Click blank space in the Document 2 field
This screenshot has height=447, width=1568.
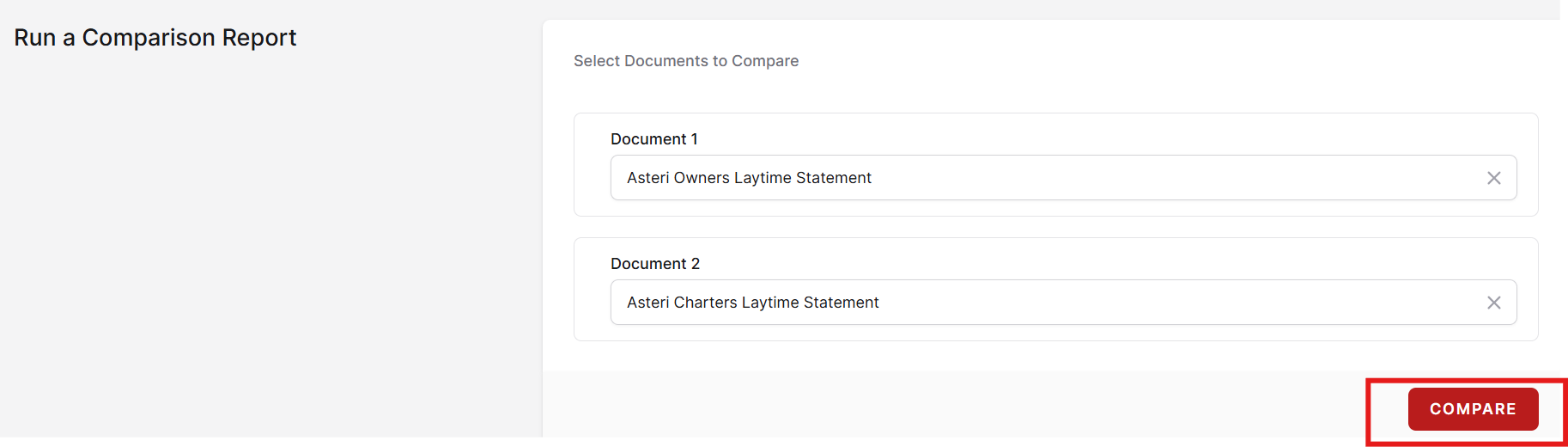click(x=1202, y=303)
